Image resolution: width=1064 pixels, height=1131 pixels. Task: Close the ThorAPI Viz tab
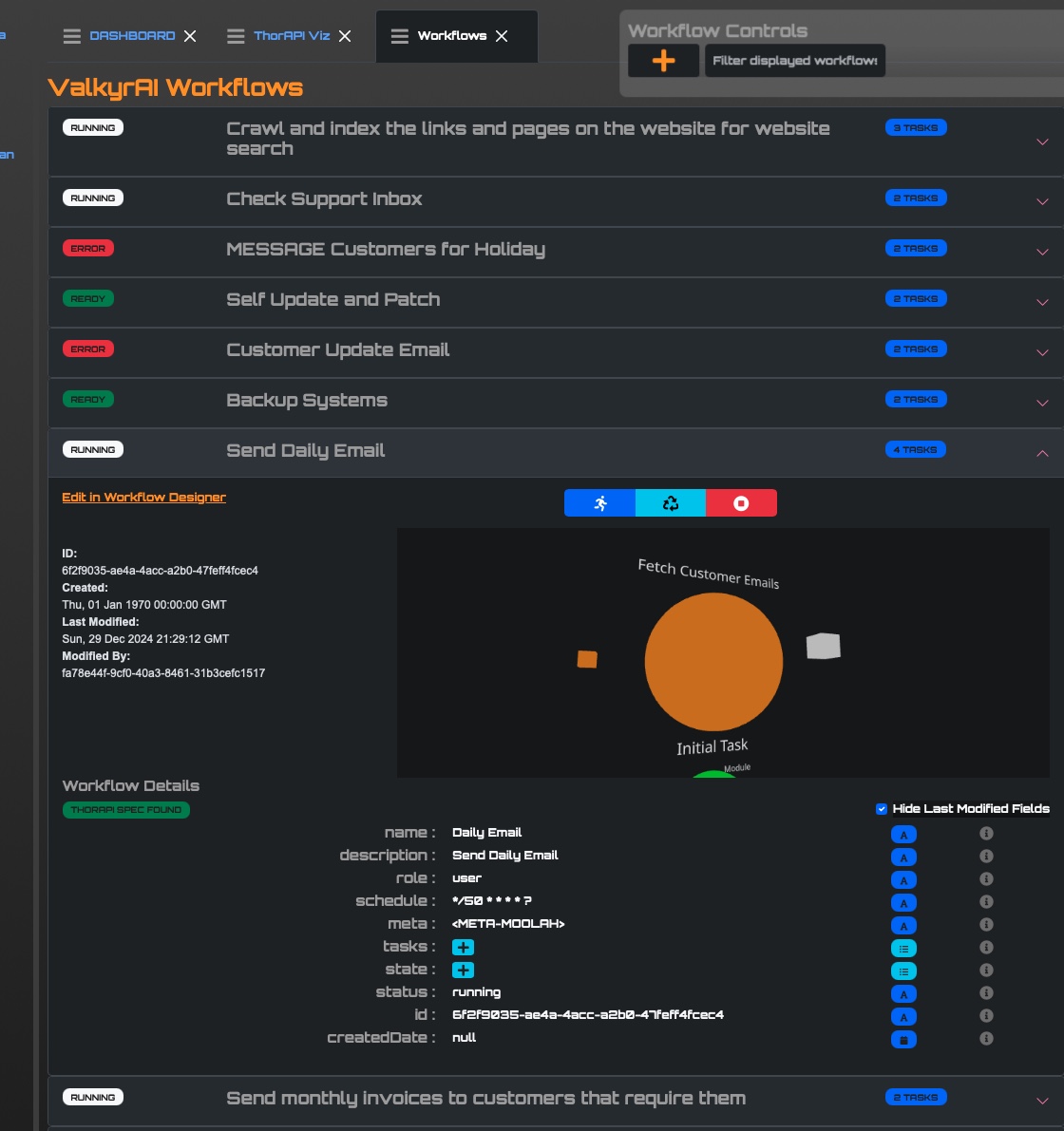coord(345,36)
